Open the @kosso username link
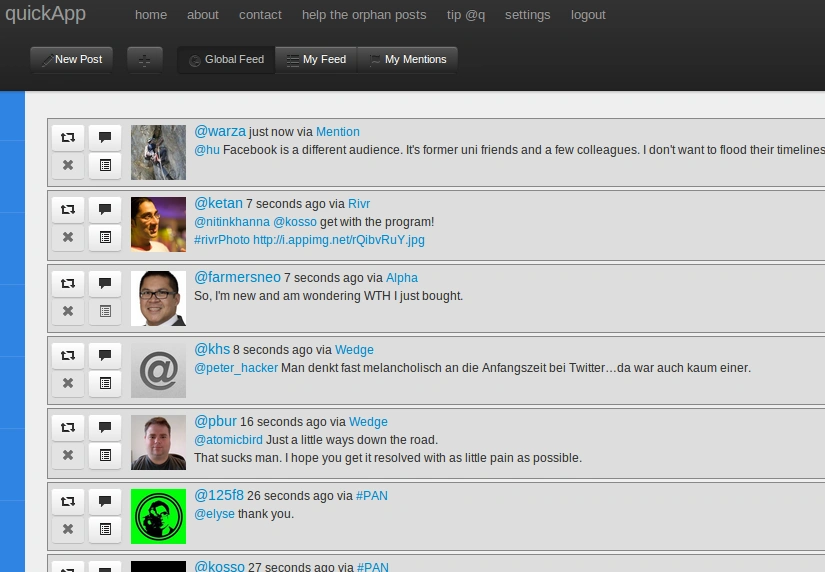Image resolution: width=825 pixels, height=572 pixels. pos(219,566)
